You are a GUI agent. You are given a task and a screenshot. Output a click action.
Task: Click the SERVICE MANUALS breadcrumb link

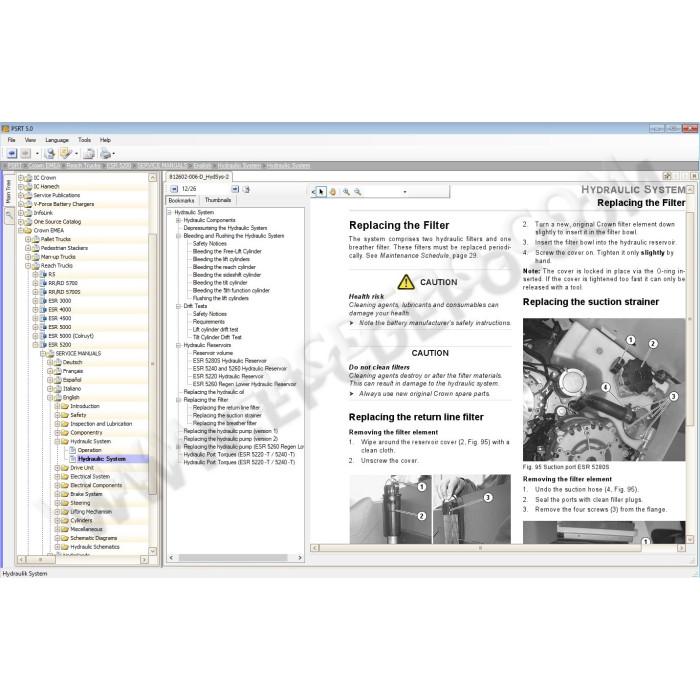click(x=162, y=166)
